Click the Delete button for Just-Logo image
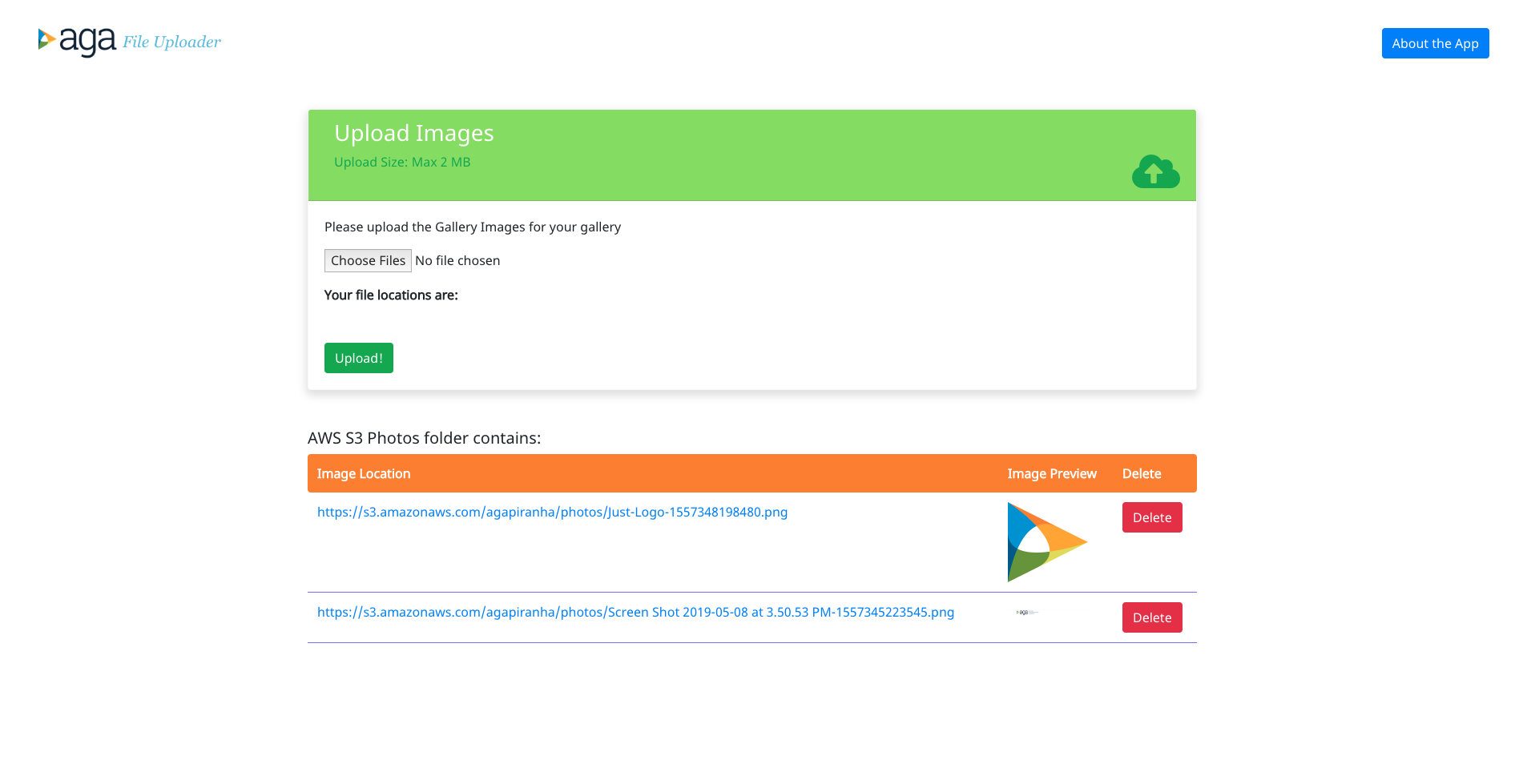The image size is (1519, 784). (1152, 517)
